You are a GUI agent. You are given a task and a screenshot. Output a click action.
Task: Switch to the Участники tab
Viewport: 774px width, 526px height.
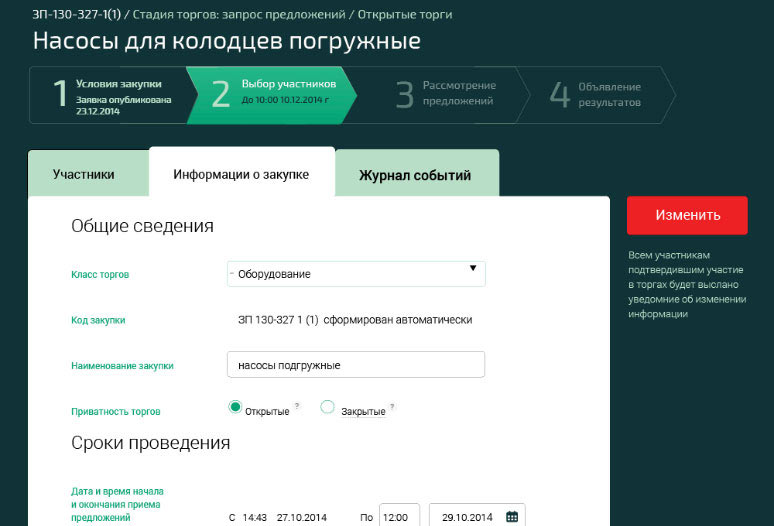[84, 174]
